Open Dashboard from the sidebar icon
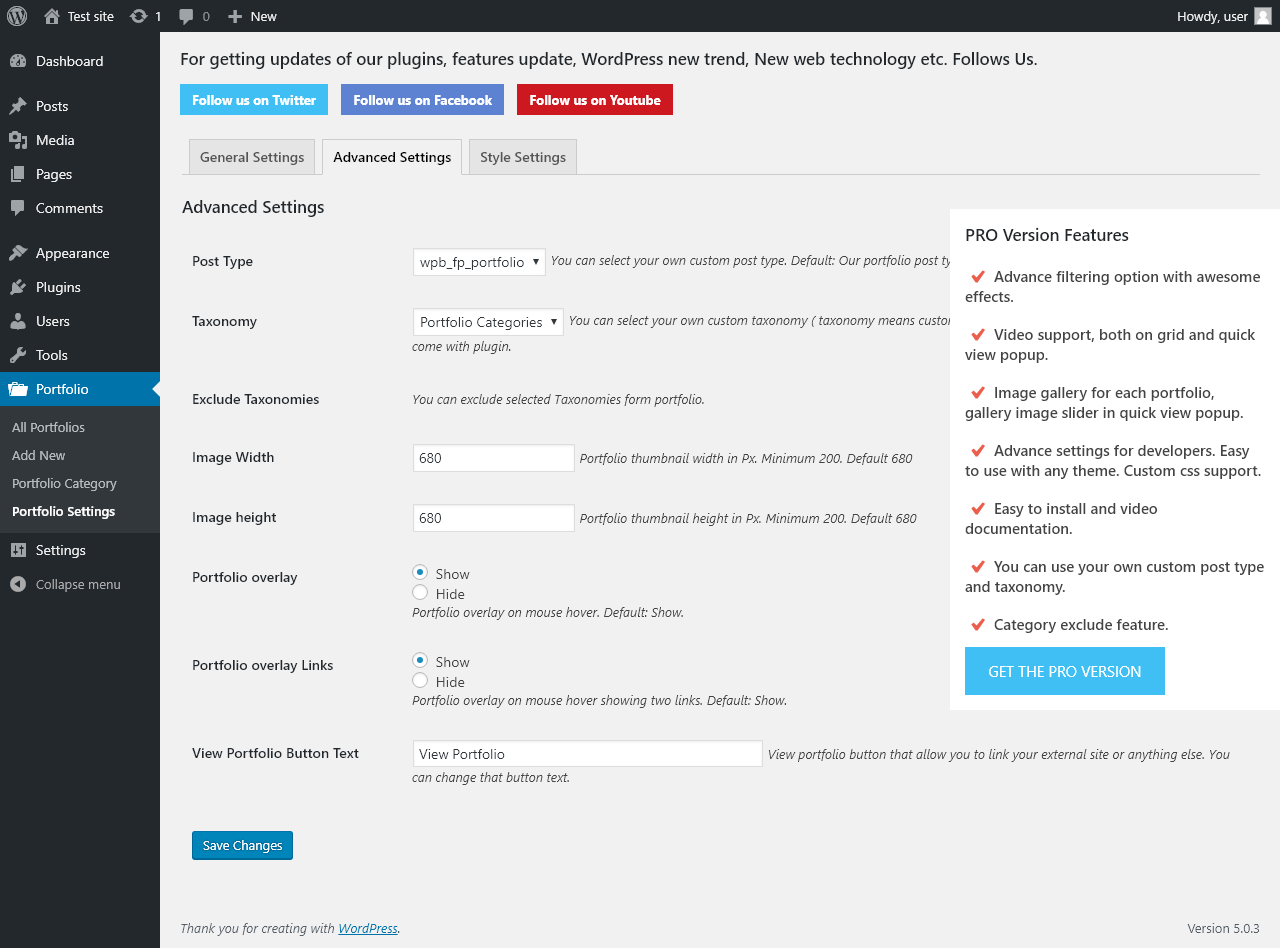1280x948 pixels. pyautogui.click(x=18, y=61)
